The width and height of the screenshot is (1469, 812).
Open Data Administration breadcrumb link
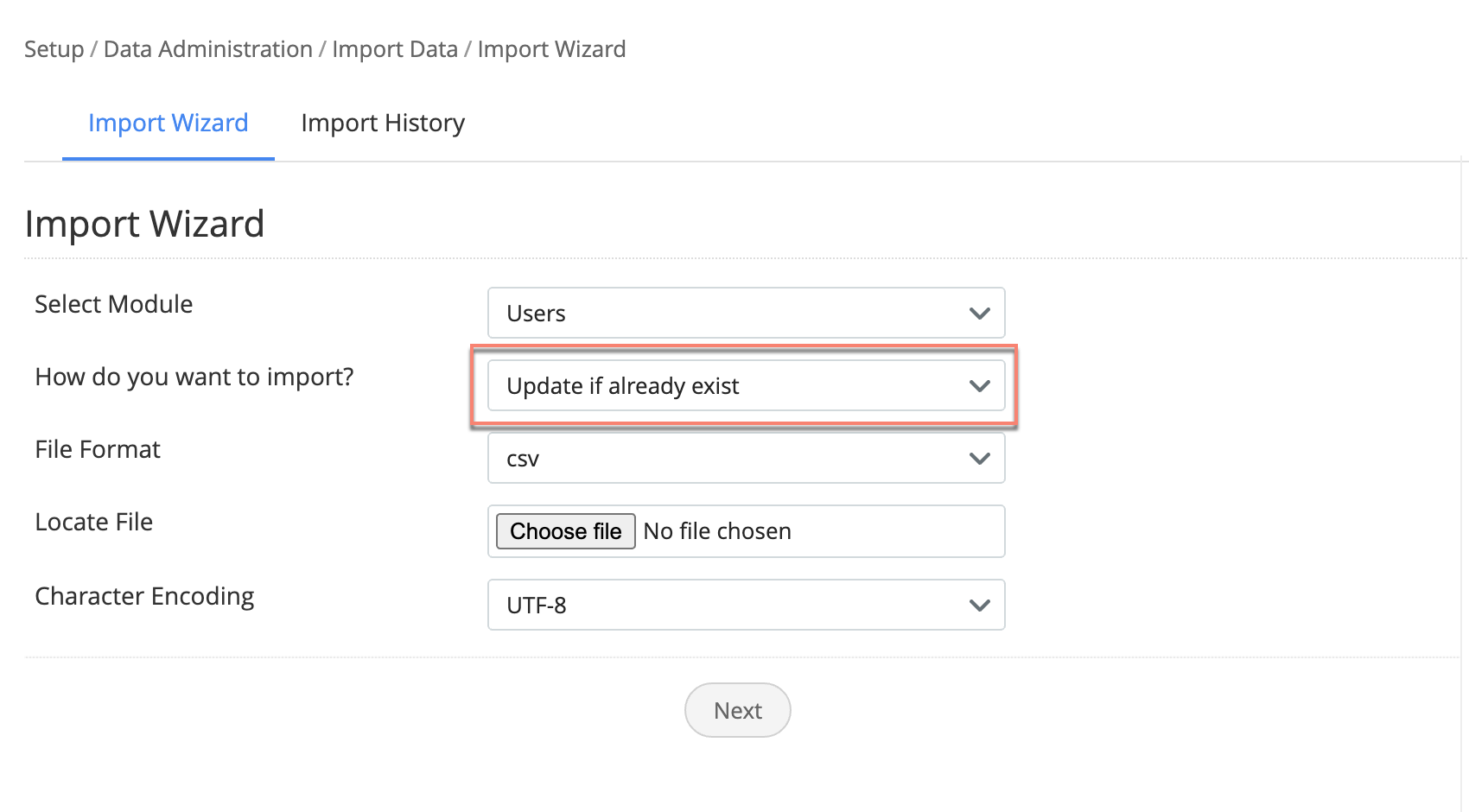pyautogui.click(x=208, y=49)
